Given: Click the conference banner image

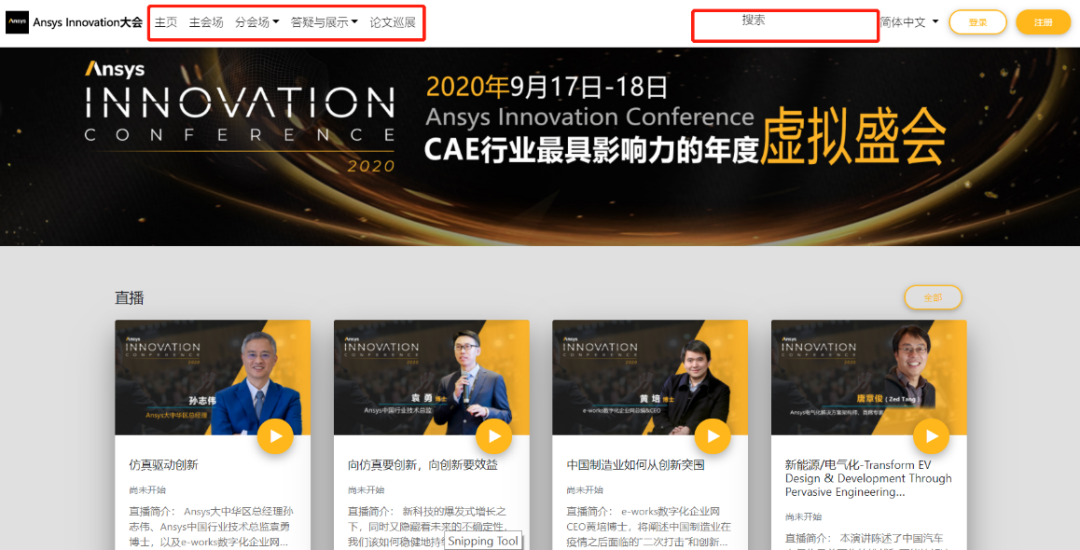Looking at the screenshot, I should [540, 147].
